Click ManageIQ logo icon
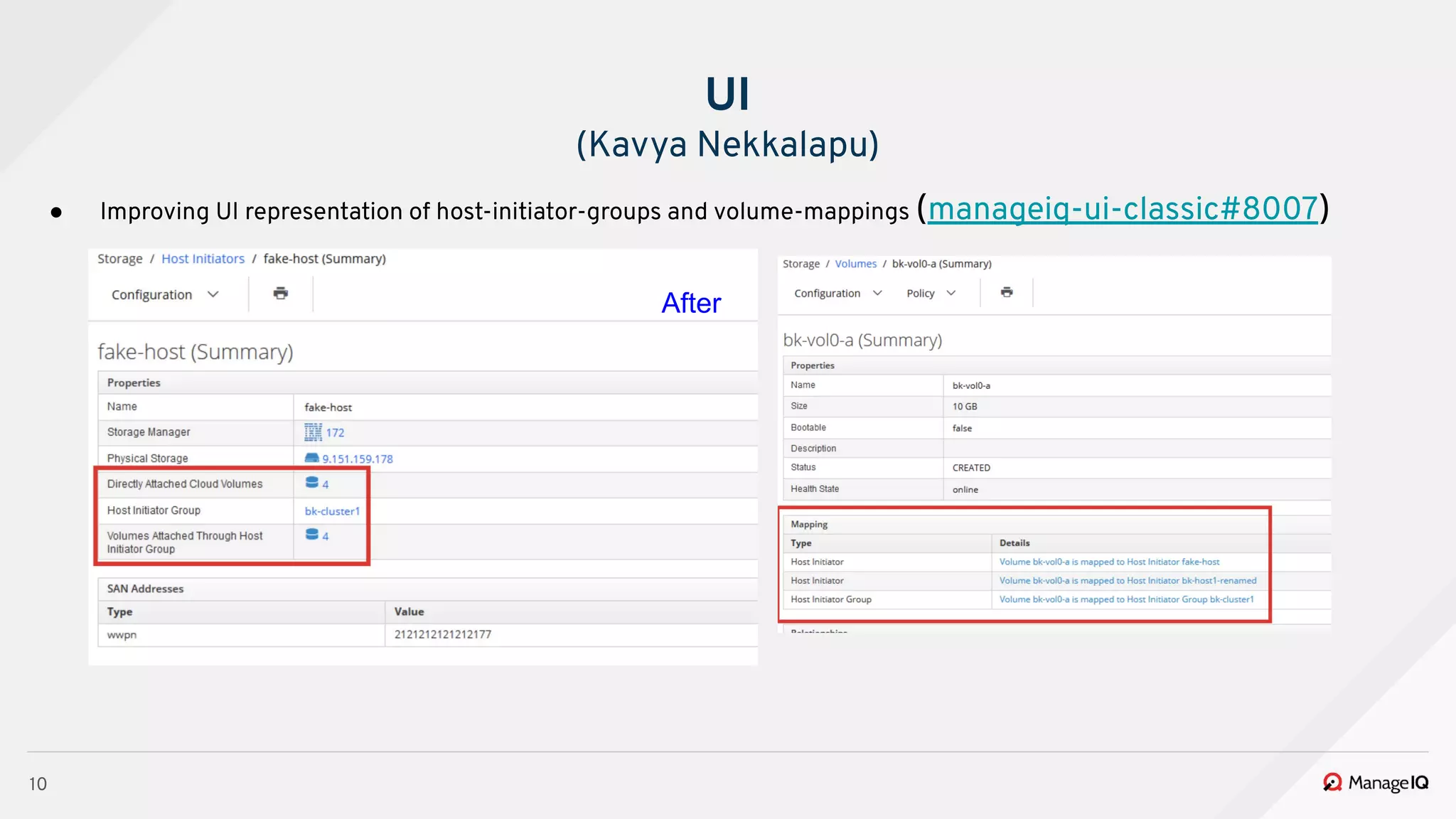Screen dimensions: 1456x819 click(1332, 783)
